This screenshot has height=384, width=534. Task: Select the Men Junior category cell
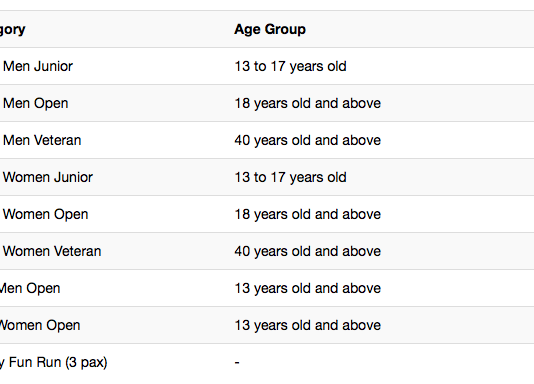(38, 66)
